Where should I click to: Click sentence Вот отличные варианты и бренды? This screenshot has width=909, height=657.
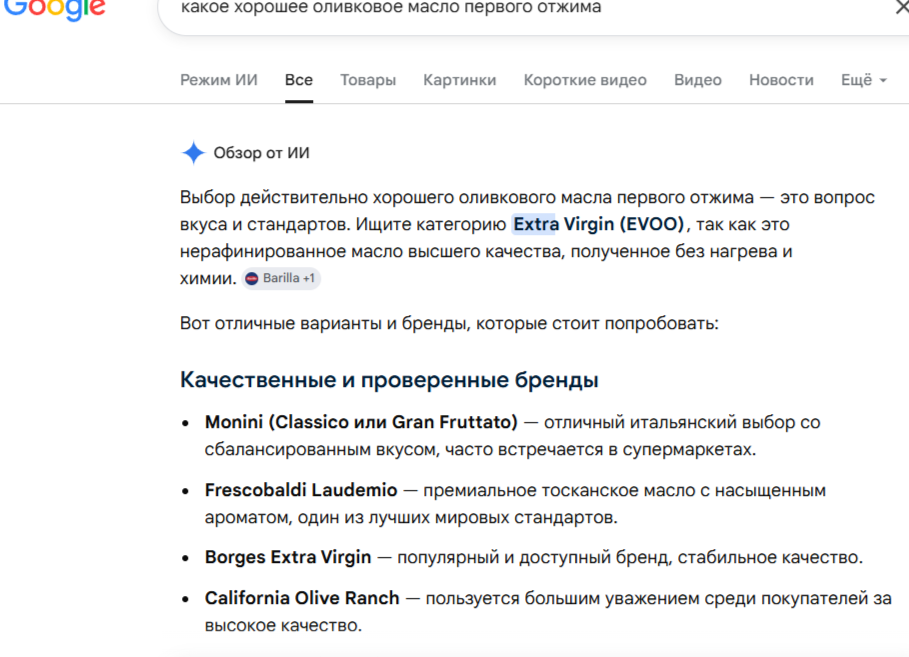449,323
